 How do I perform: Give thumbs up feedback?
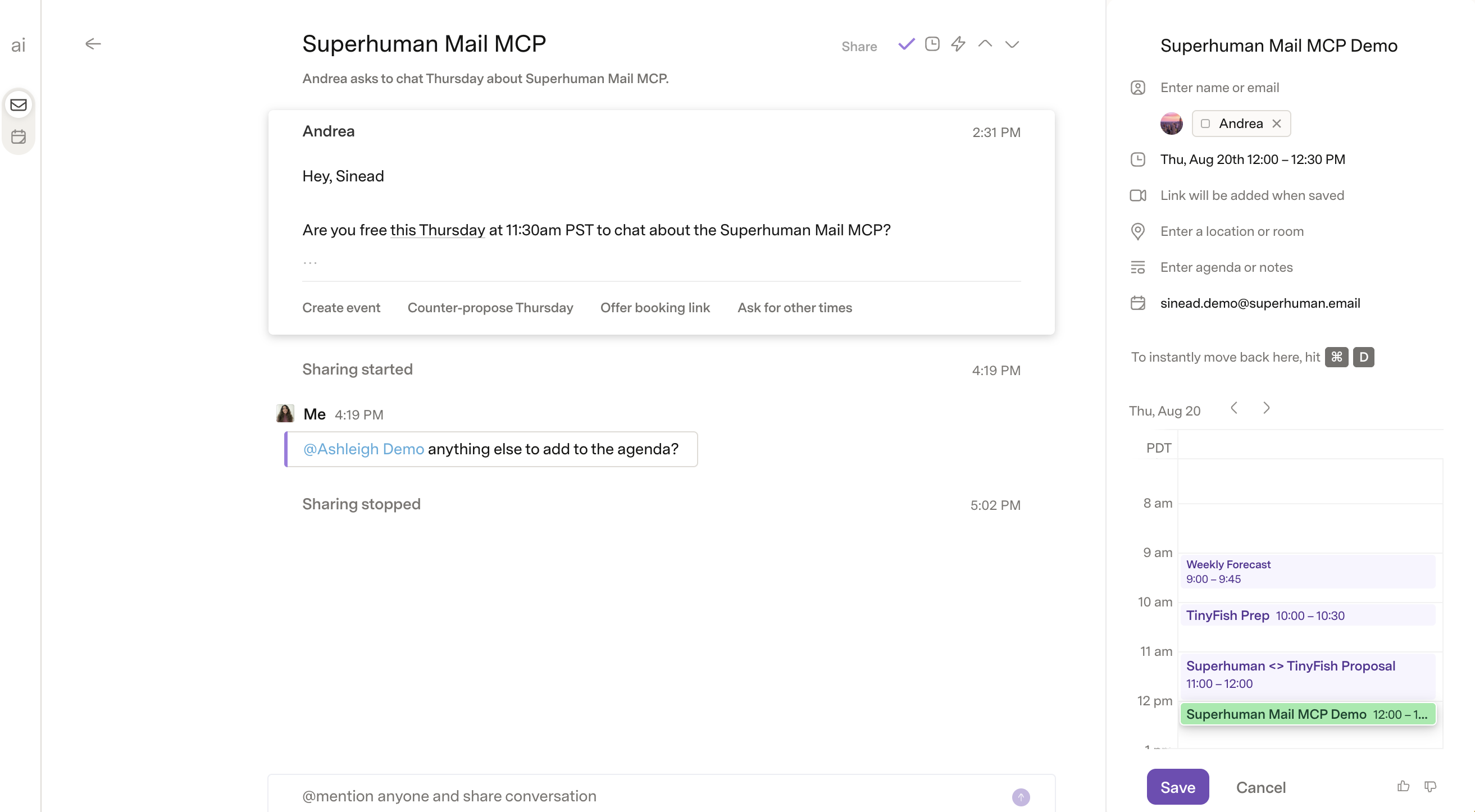click(1403, 786)
